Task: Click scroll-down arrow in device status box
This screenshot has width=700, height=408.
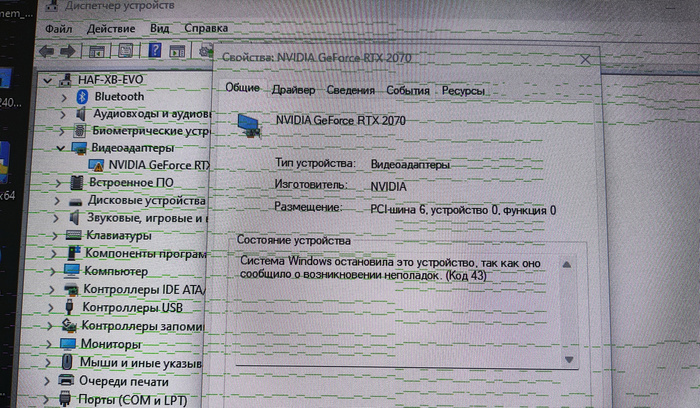Action: (x=568, y=357)
